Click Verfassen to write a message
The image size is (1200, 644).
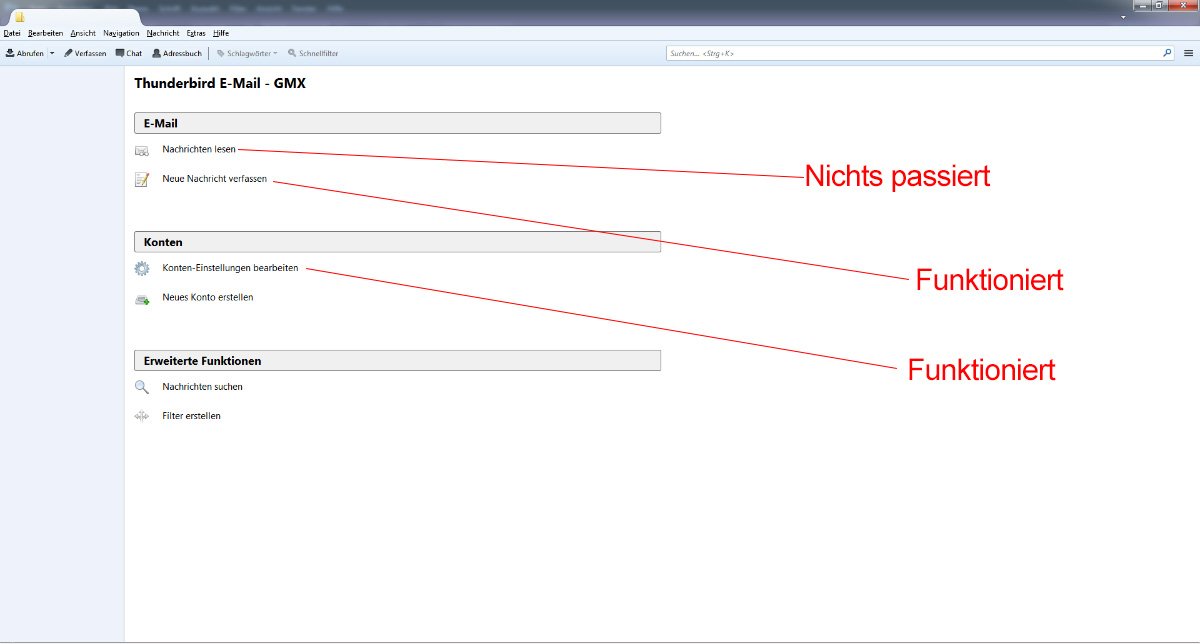85,53
